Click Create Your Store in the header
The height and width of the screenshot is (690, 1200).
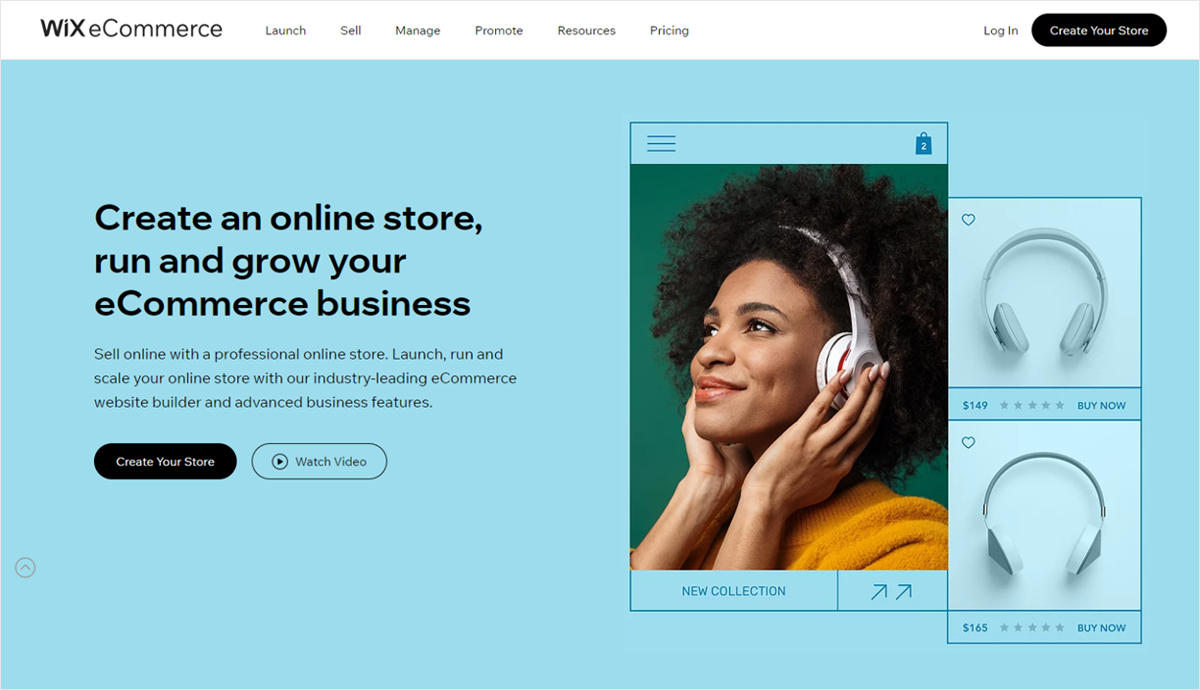[x=1099, y=30]
